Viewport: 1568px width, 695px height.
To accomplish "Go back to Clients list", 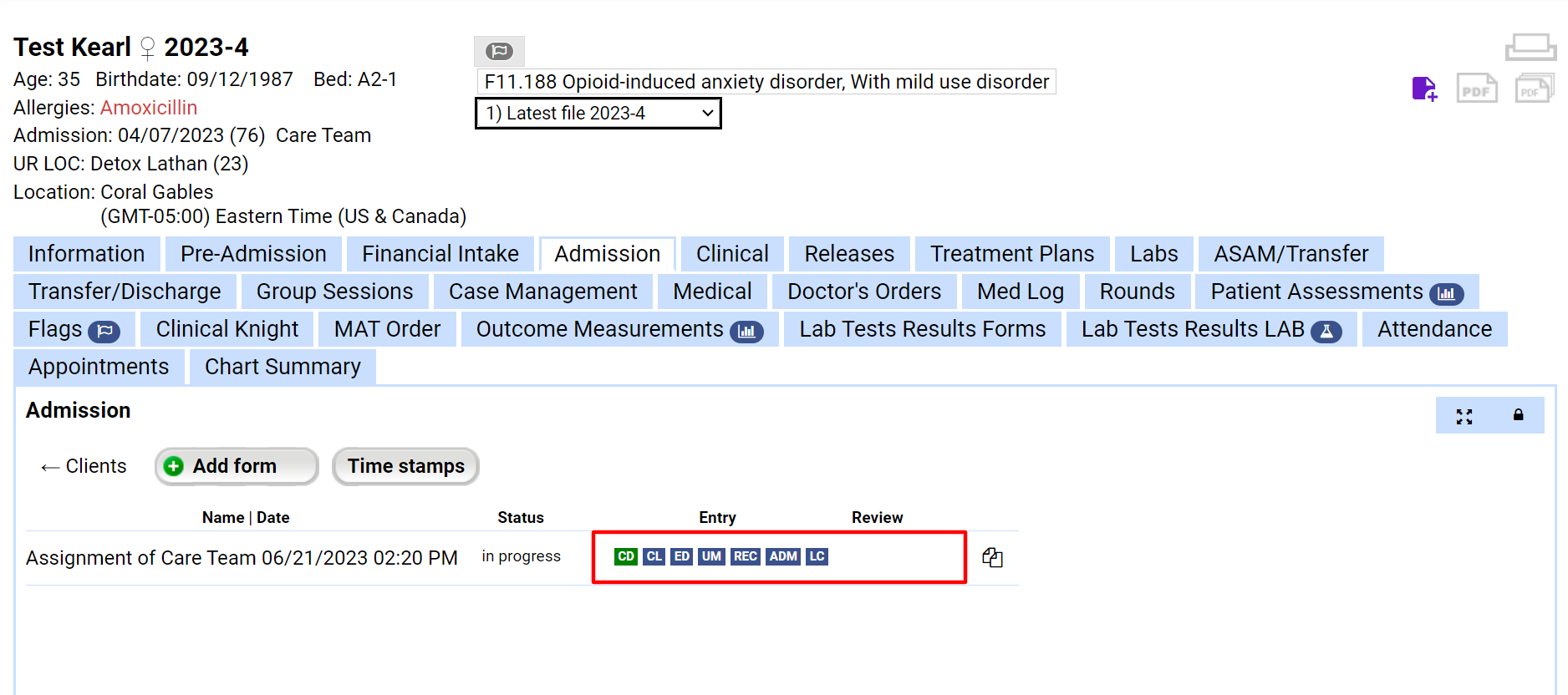I will click(84, 466).
